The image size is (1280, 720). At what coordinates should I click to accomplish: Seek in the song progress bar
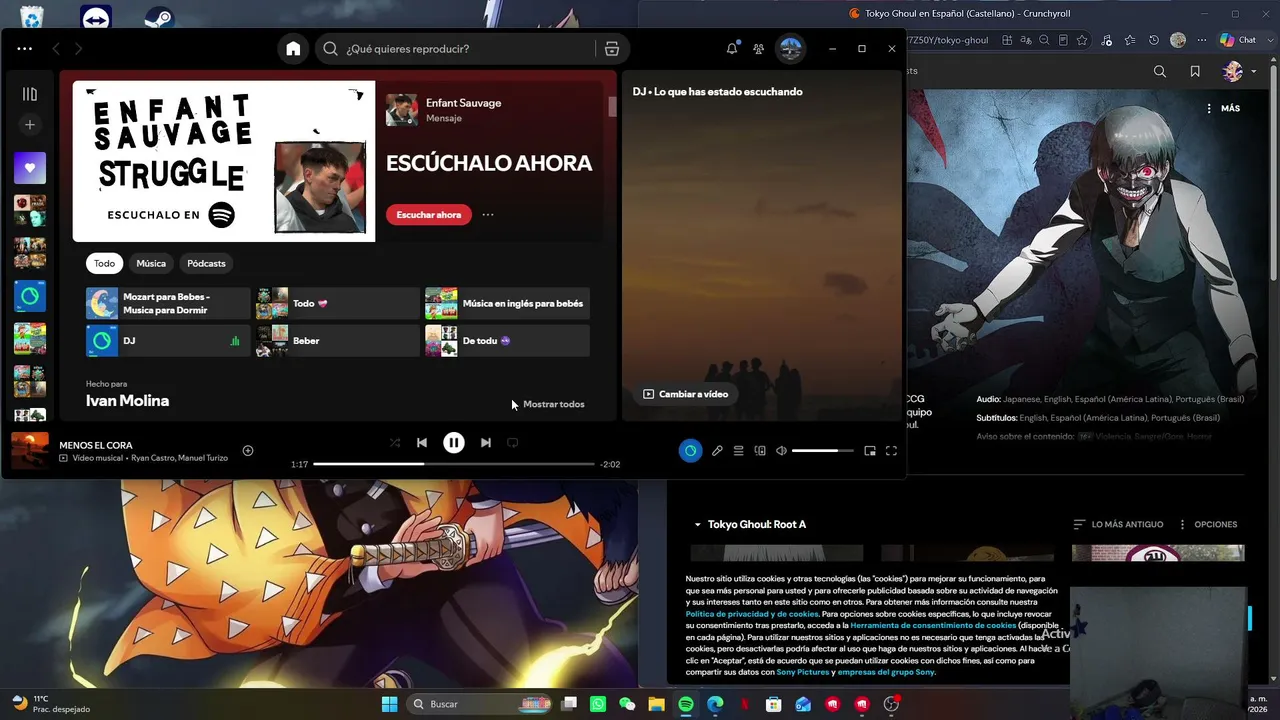[454, 464]
